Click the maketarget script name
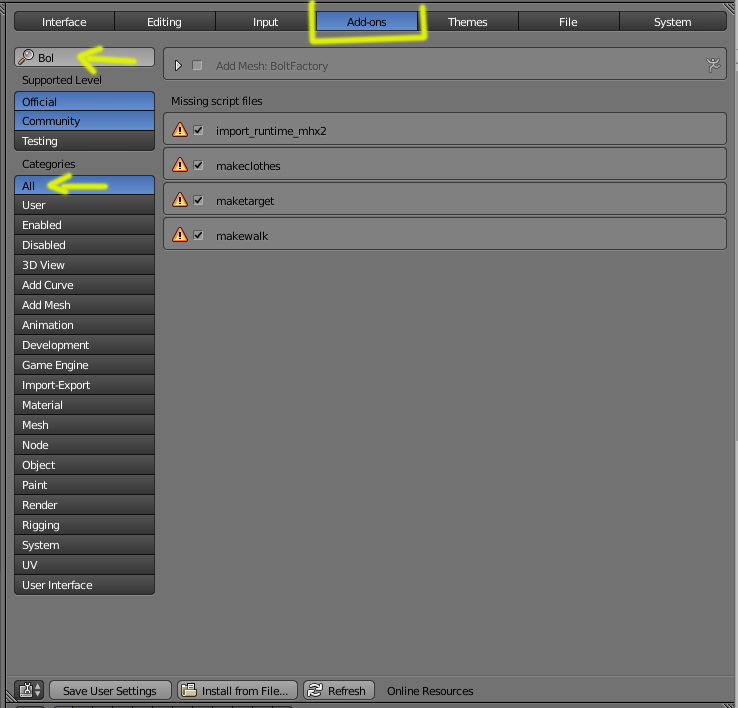This screenshot has height=708, width=738. 245,201
